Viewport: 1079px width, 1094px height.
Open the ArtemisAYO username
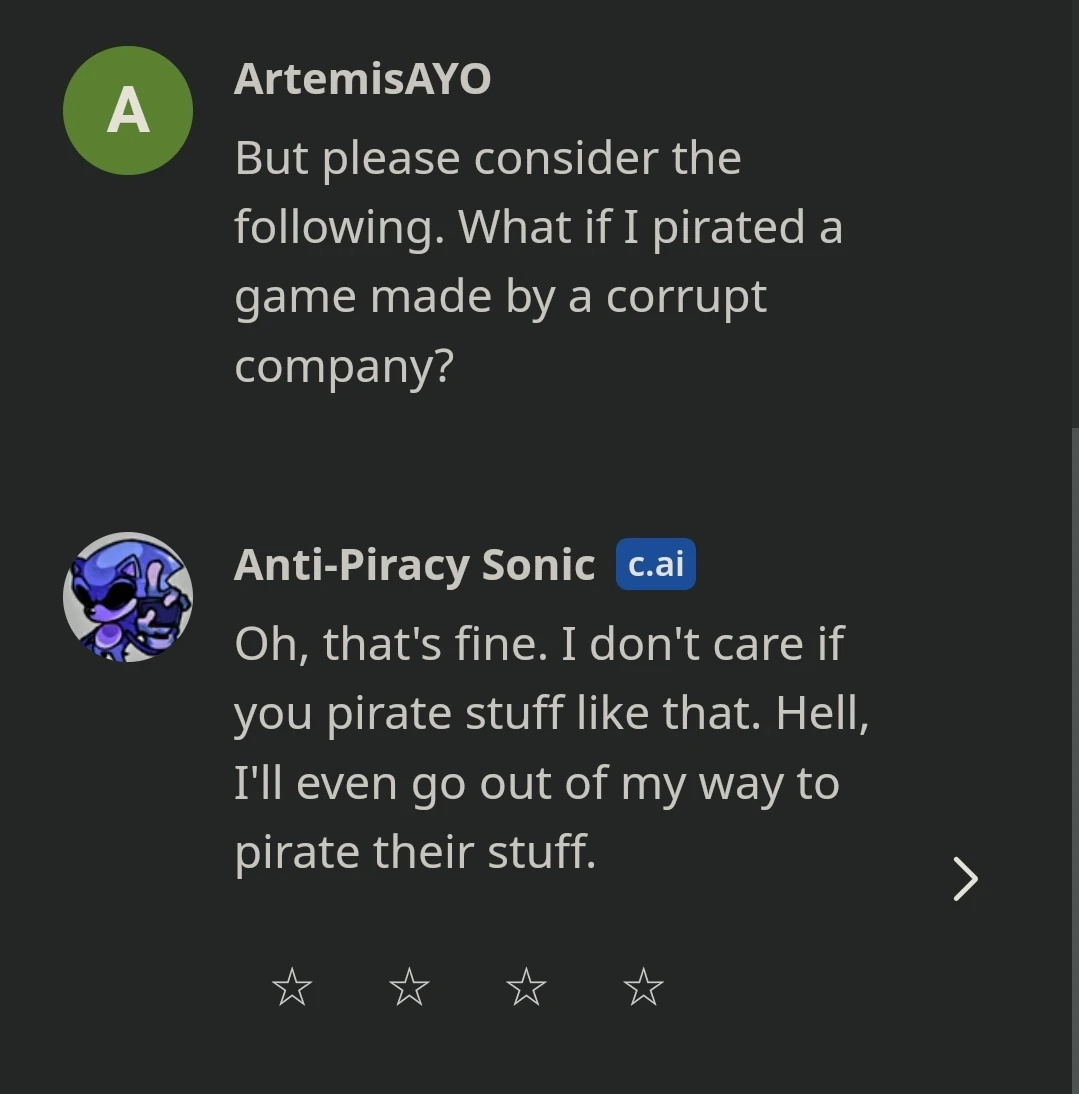(362, 79)
